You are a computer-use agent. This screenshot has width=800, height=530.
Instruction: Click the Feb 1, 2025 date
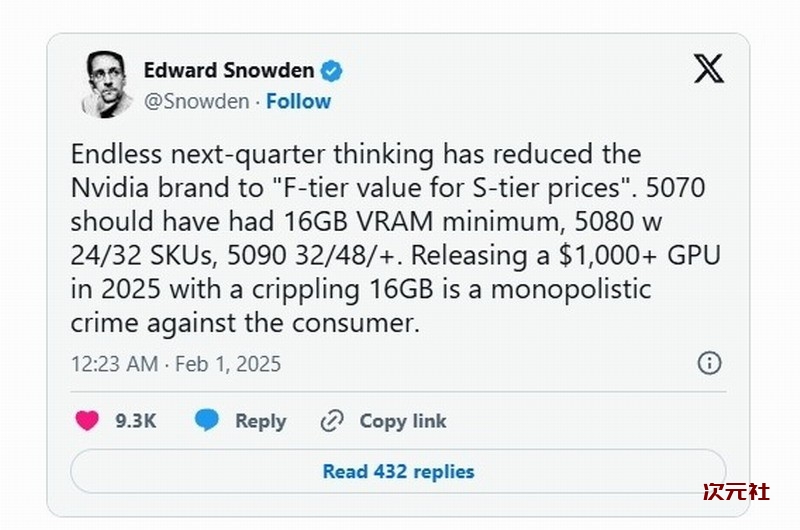coord(228,363)
